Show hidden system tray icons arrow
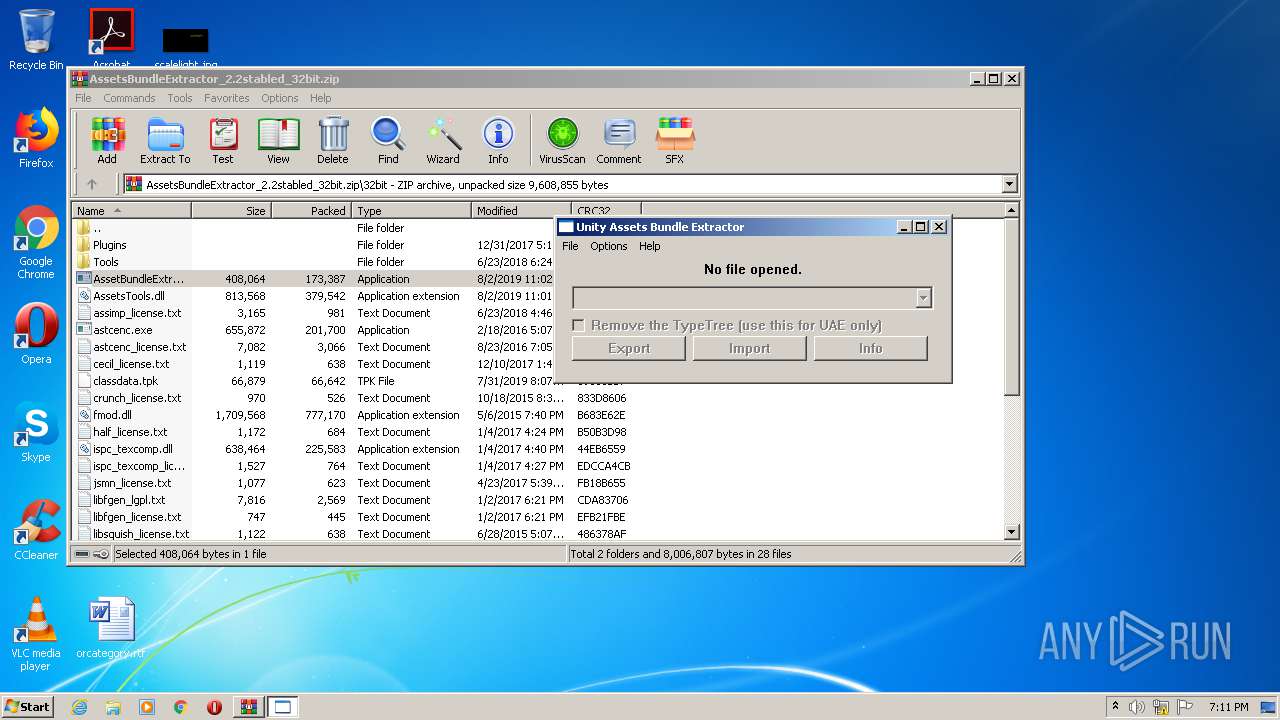Viewport: 1280px width, 720px height. coord(1115,707)
